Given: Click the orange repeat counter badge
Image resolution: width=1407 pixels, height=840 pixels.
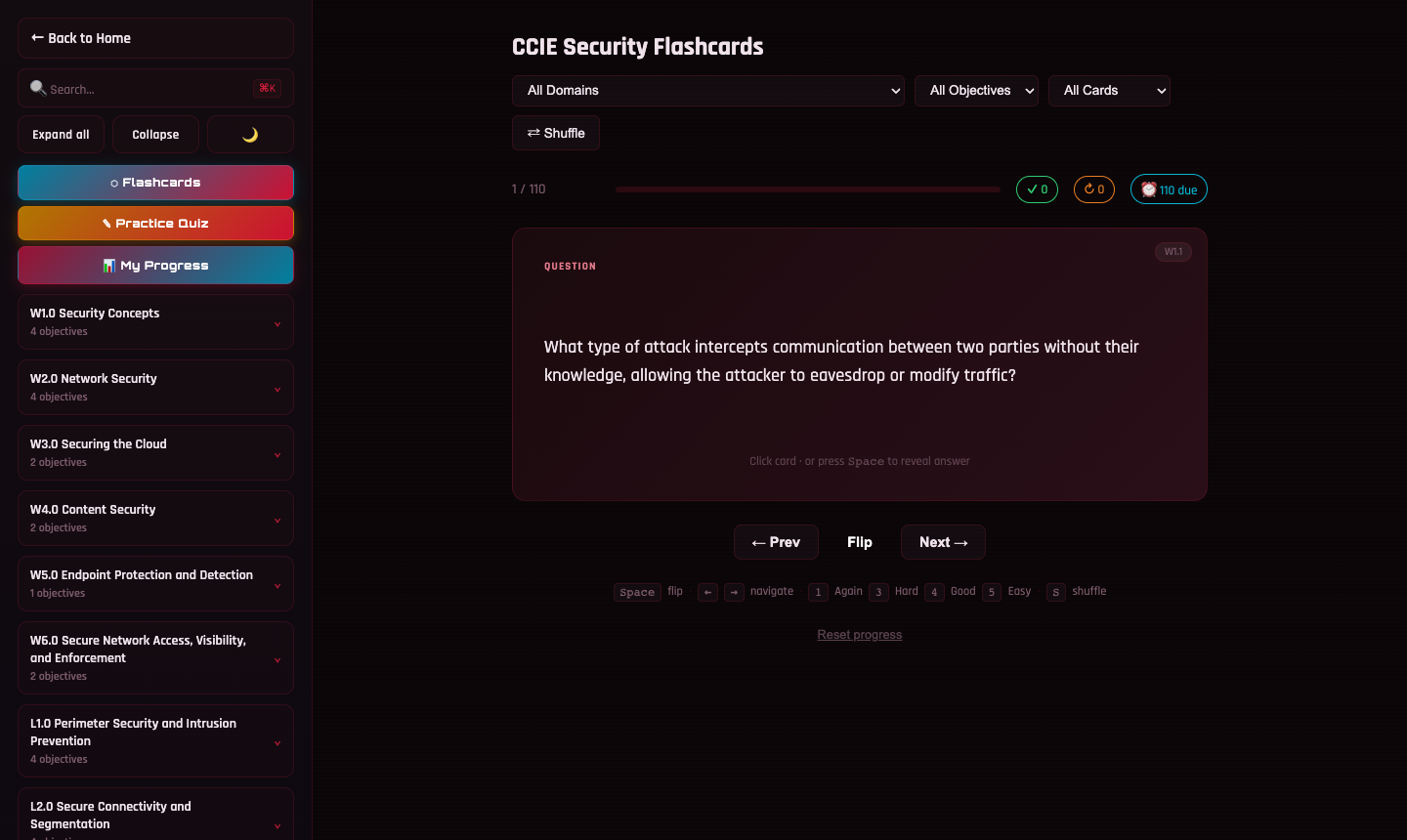Looking at the screenshot, I should [1094, 189].
